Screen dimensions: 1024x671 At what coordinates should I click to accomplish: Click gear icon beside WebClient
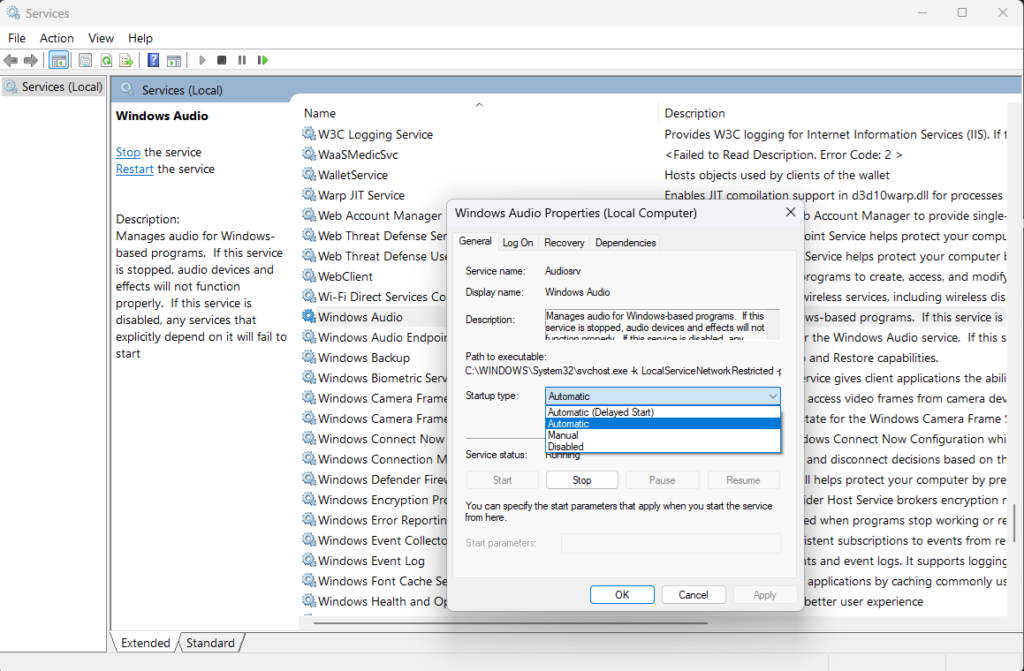[309, 276]
